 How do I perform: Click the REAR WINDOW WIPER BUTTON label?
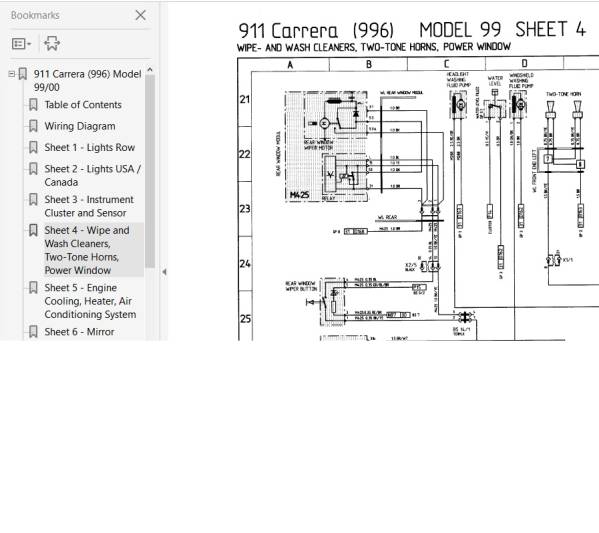tap(301, 286)
